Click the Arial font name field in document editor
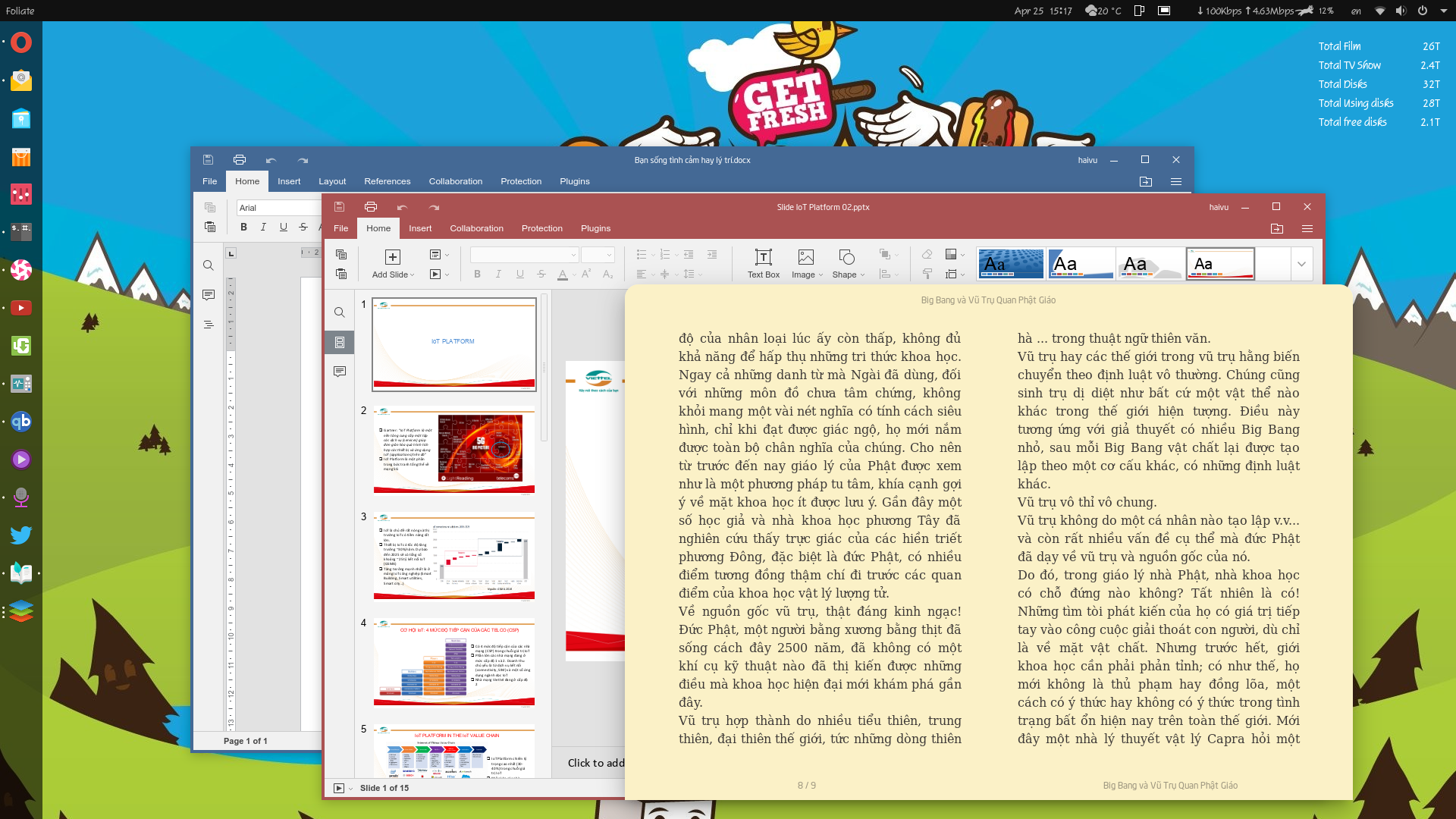The width and height of the screenshot is (1456, 819). tap(278, 208)
